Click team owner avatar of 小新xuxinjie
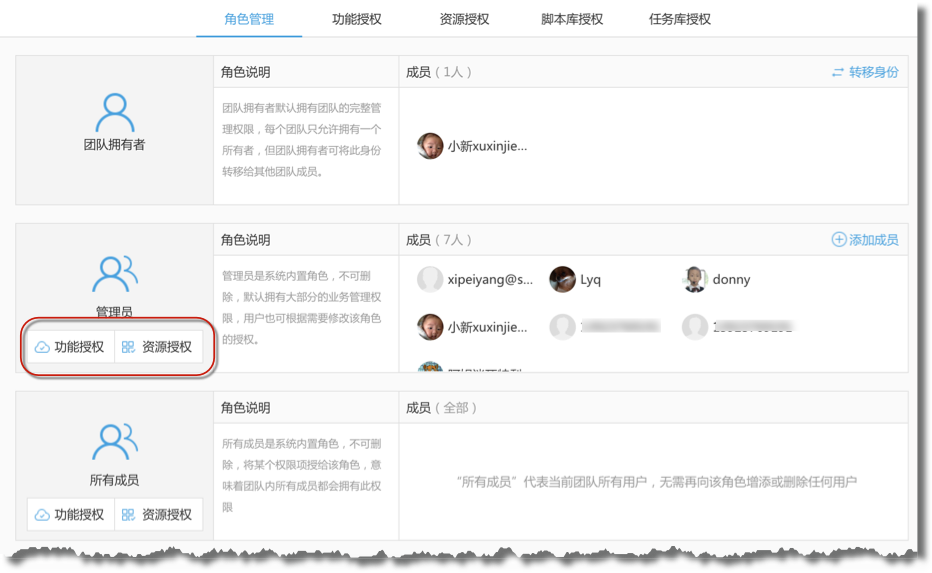This screenshot has width=932, height=573. [x=430, y=146]
